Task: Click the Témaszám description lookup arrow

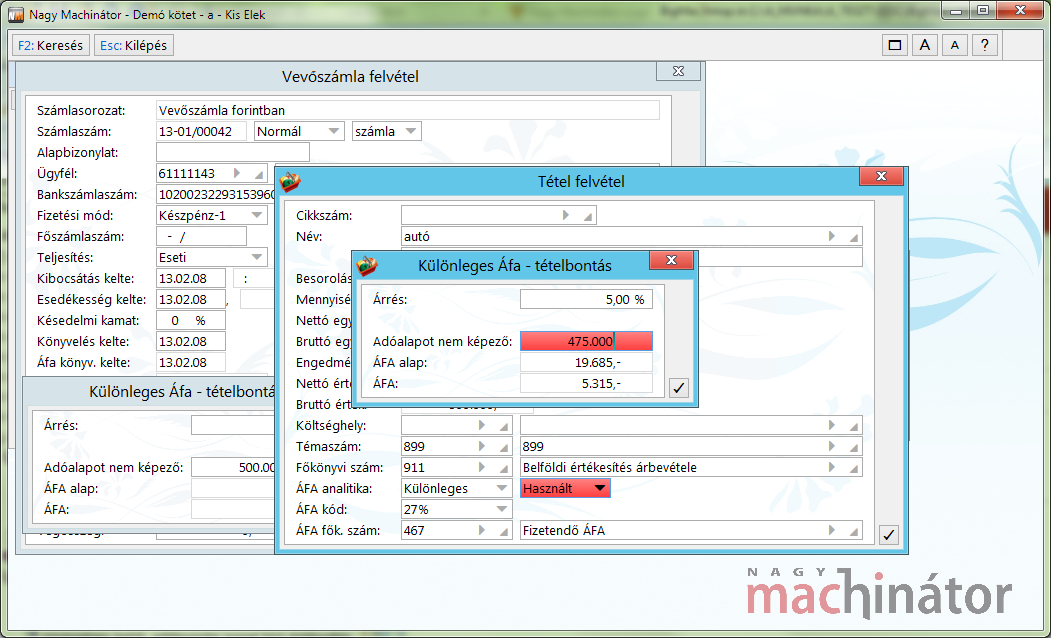Action: pyautogui.click(x=832, y=446)
